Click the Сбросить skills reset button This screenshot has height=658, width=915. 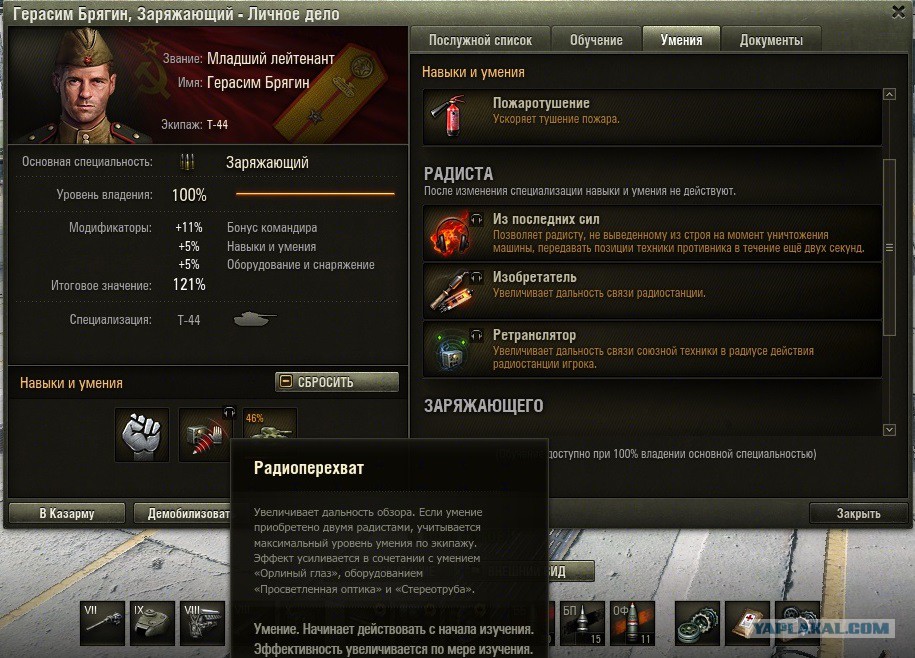(337, 382)
